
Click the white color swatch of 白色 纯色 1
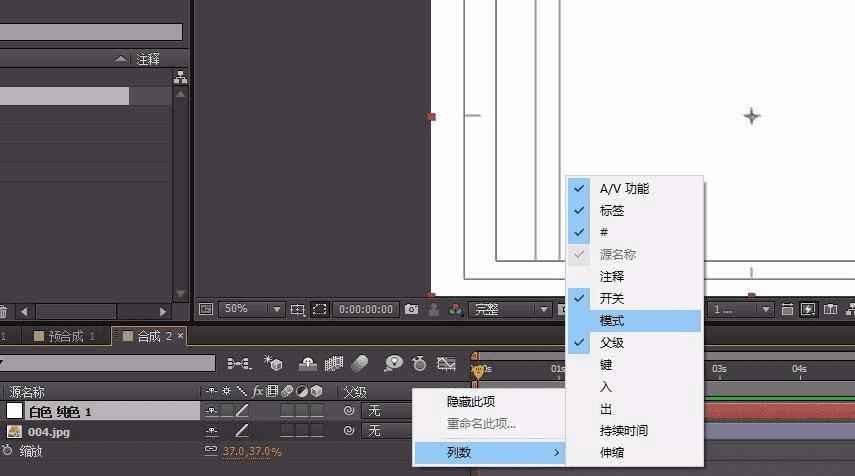pos(14,411)
